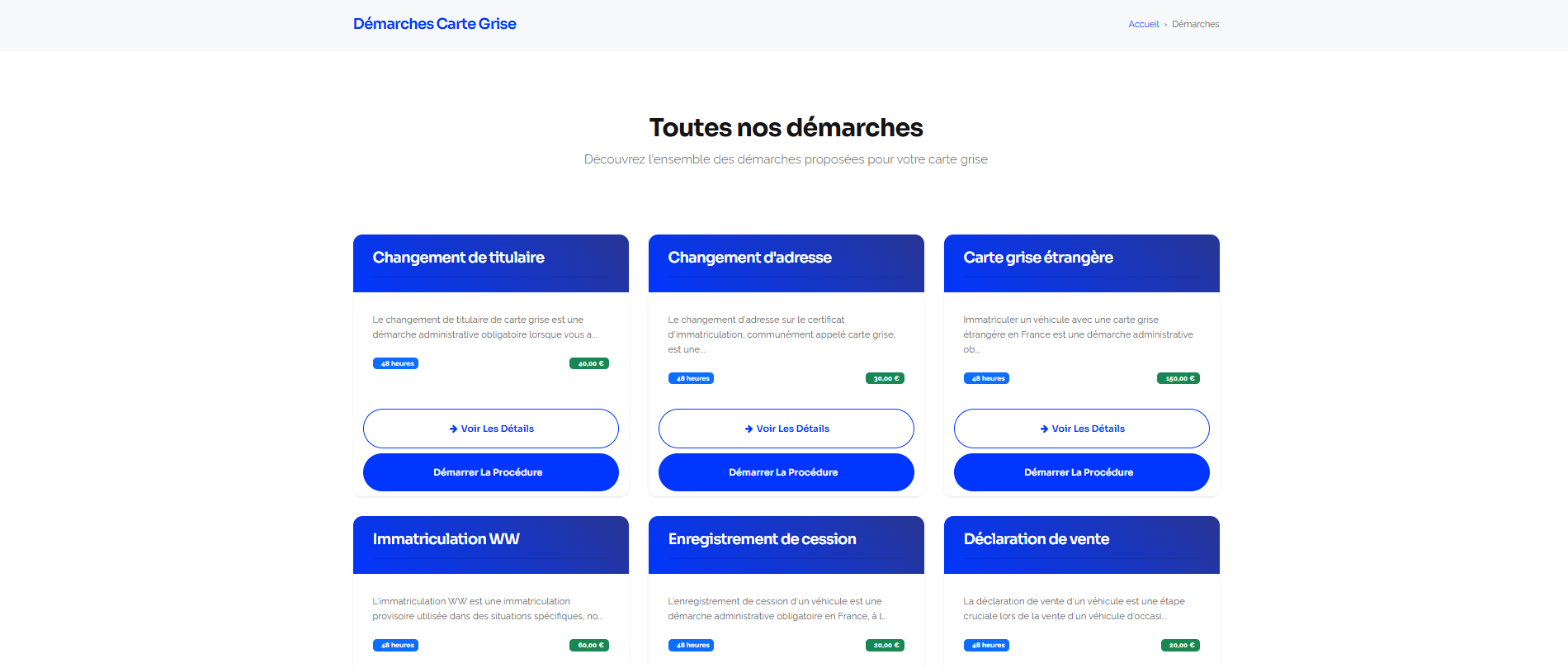Click the arrow icon in Carte grise étrangère's details button
Screen dimensions: 1568x668
point(1044,429)
